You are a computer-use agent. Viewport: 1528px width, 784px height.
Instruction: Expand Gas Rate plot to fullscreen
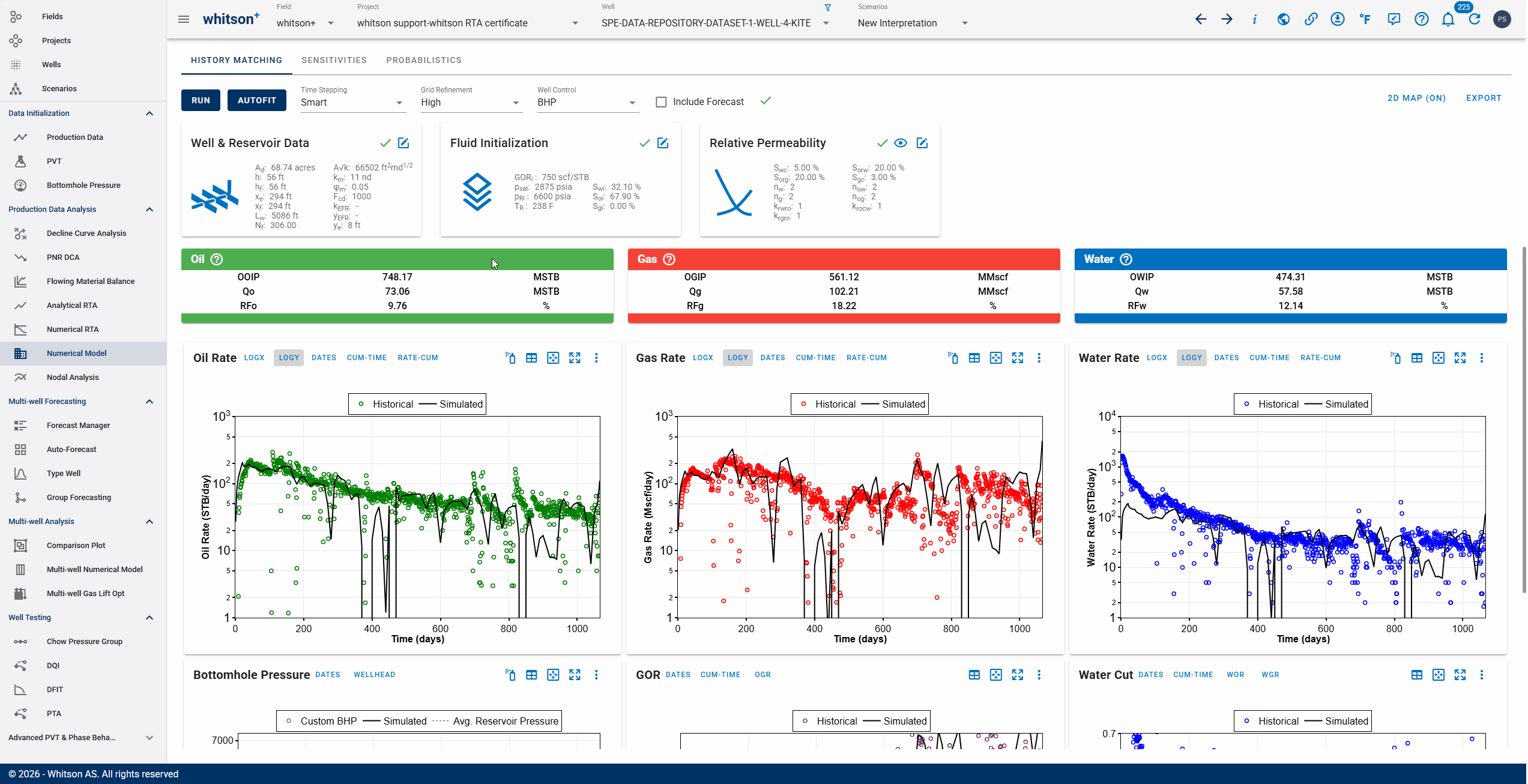point(1018,358)
